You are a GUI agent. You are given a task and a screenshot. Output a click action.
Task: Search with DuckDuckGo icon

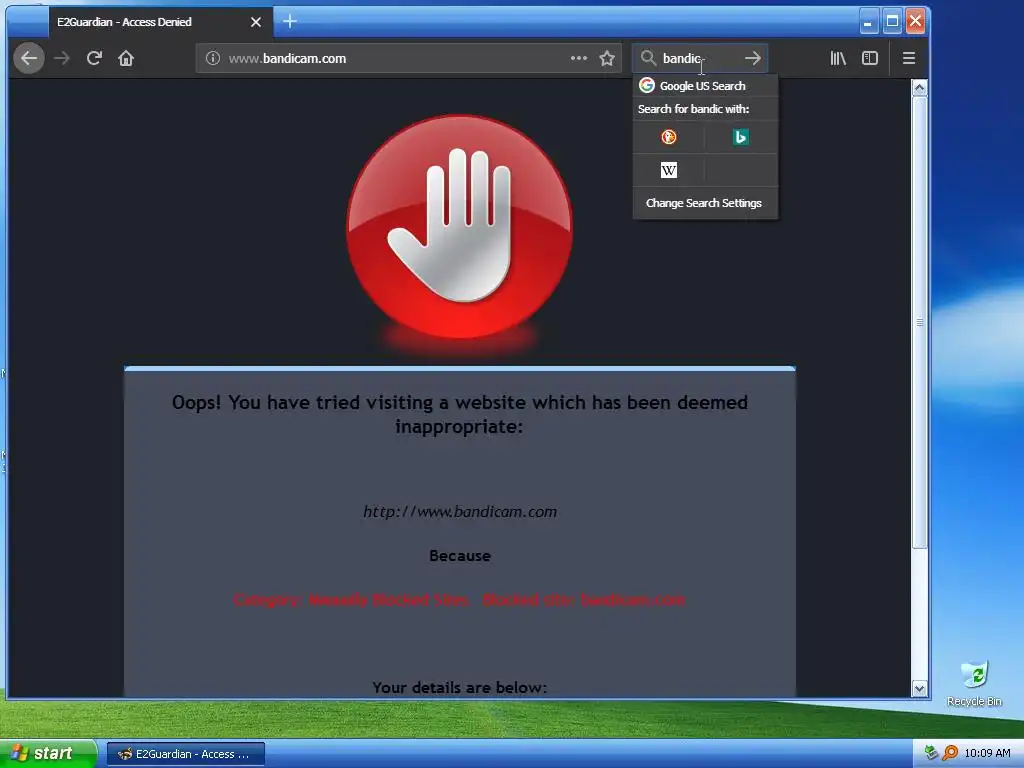pos(669,137)
